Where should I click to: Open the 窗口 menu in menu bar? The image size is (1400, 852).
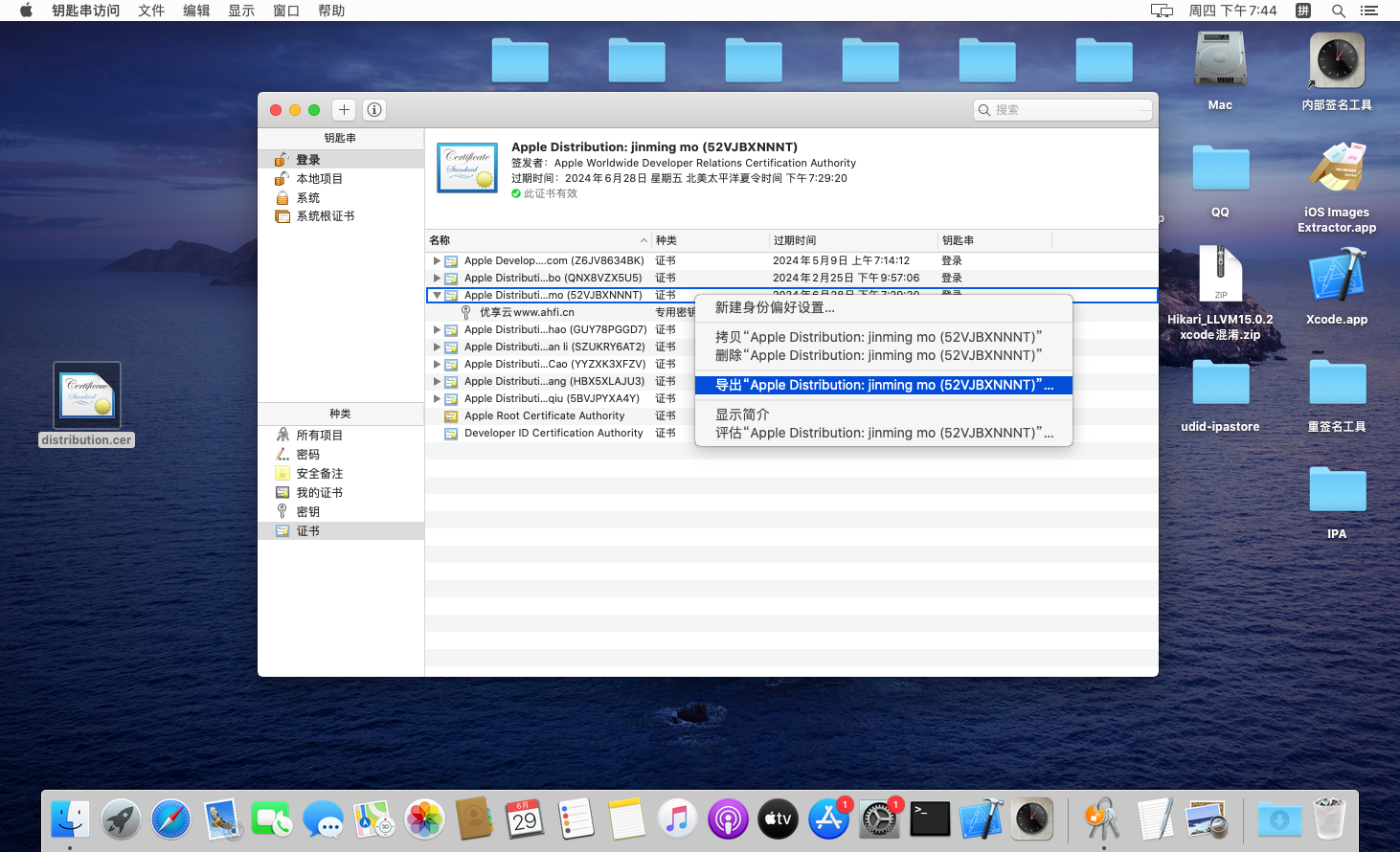click(286, 11)
